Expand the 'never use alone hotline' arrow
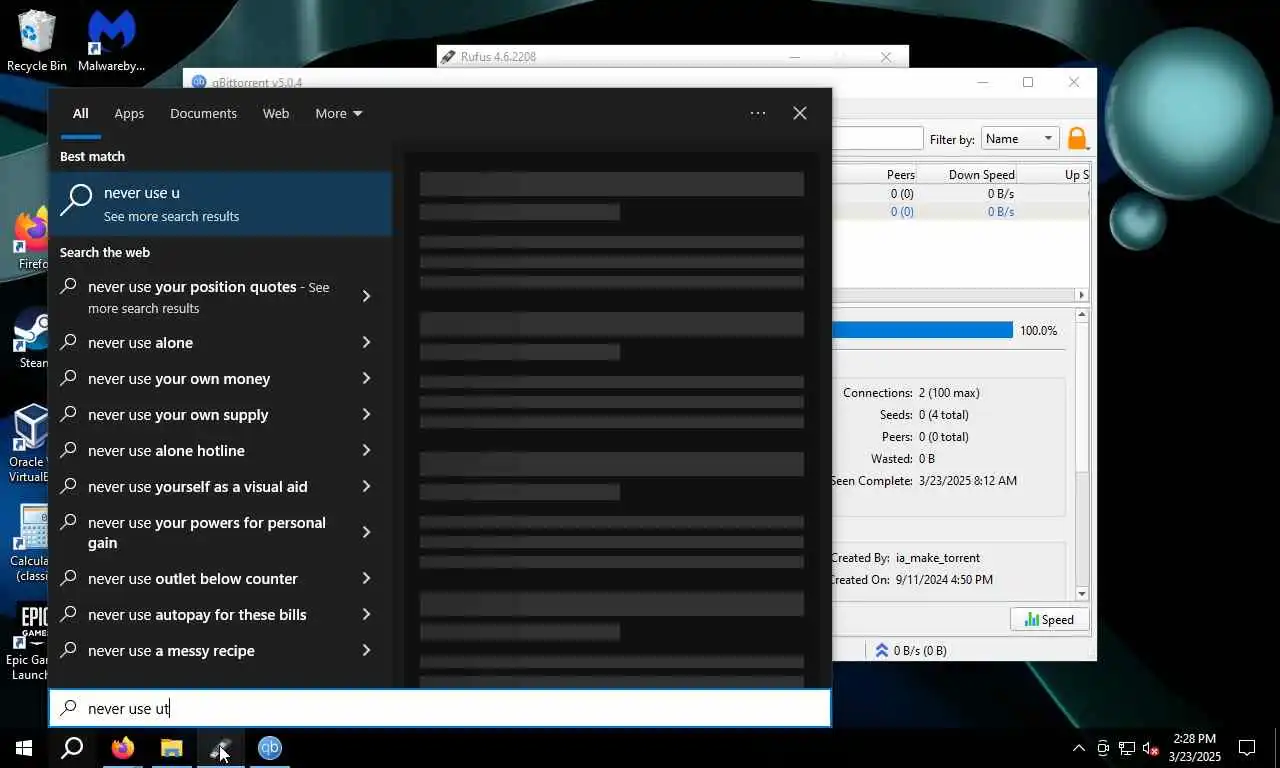The width and height of the screenshot is (1280, 768). click(x=366, y=450)
